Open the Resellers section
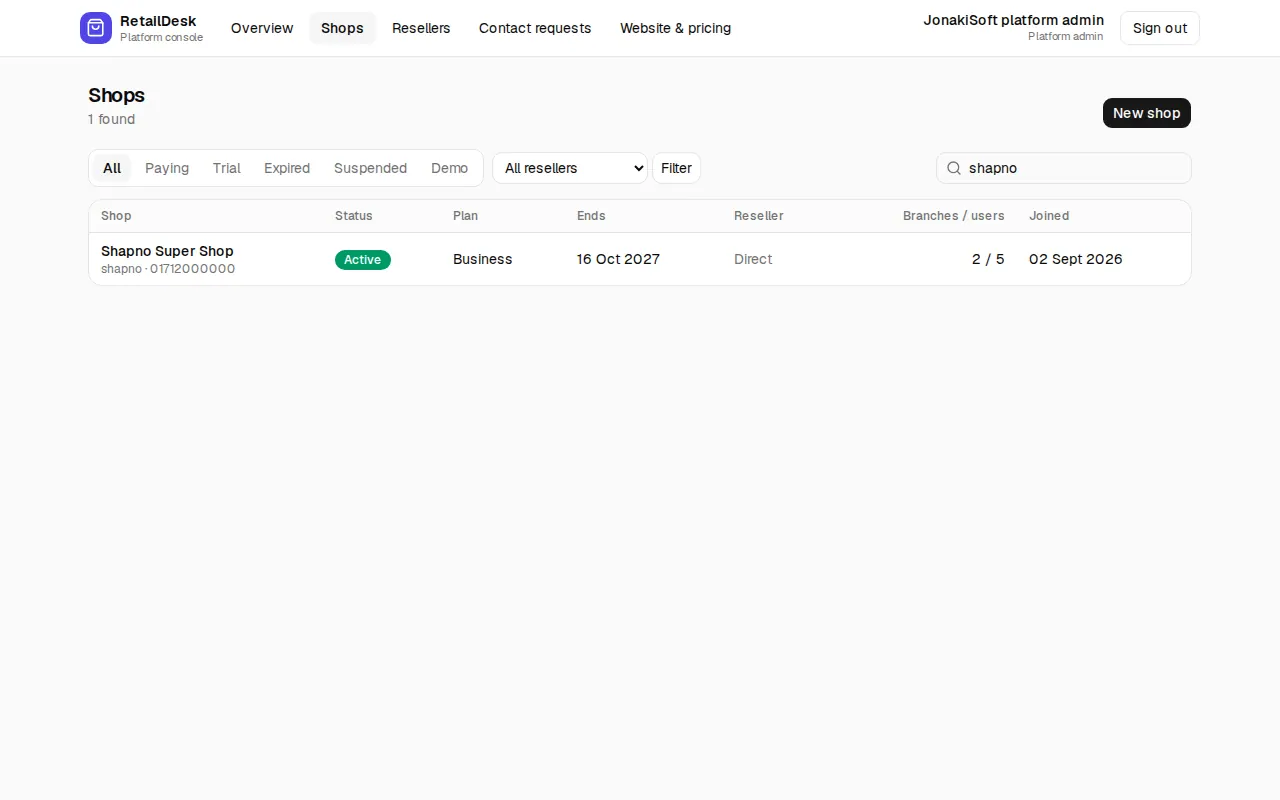The width and height of the screenshot is (1280, 800). coord(421,28)
